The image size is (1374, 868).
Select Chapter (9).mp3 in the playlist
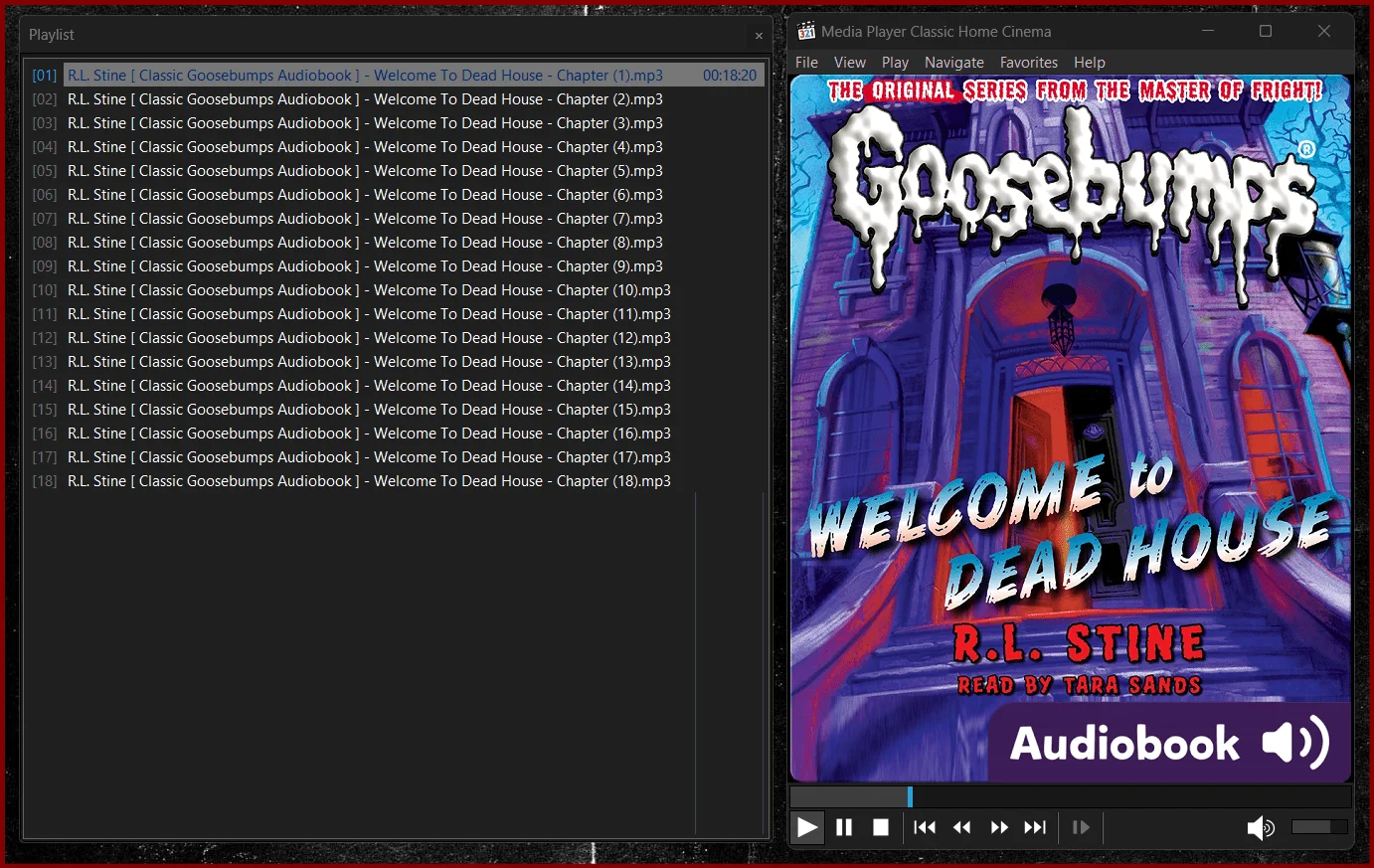tap(365, 266)
